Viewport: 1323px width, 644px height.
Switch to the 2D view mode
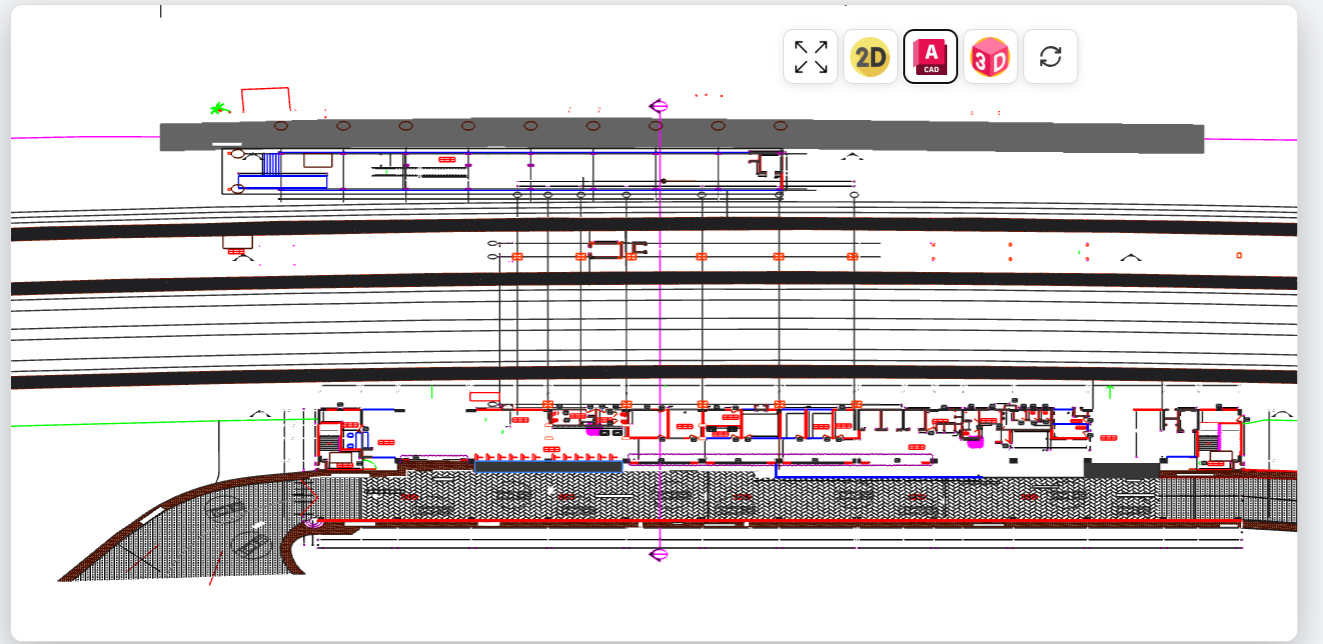tap(870, 57)
